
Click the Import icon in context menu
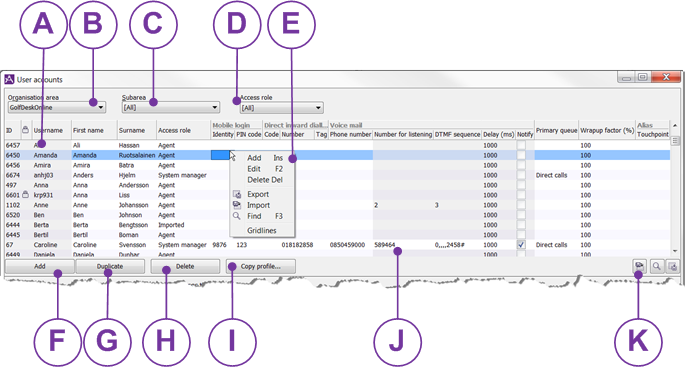point(237,205)
